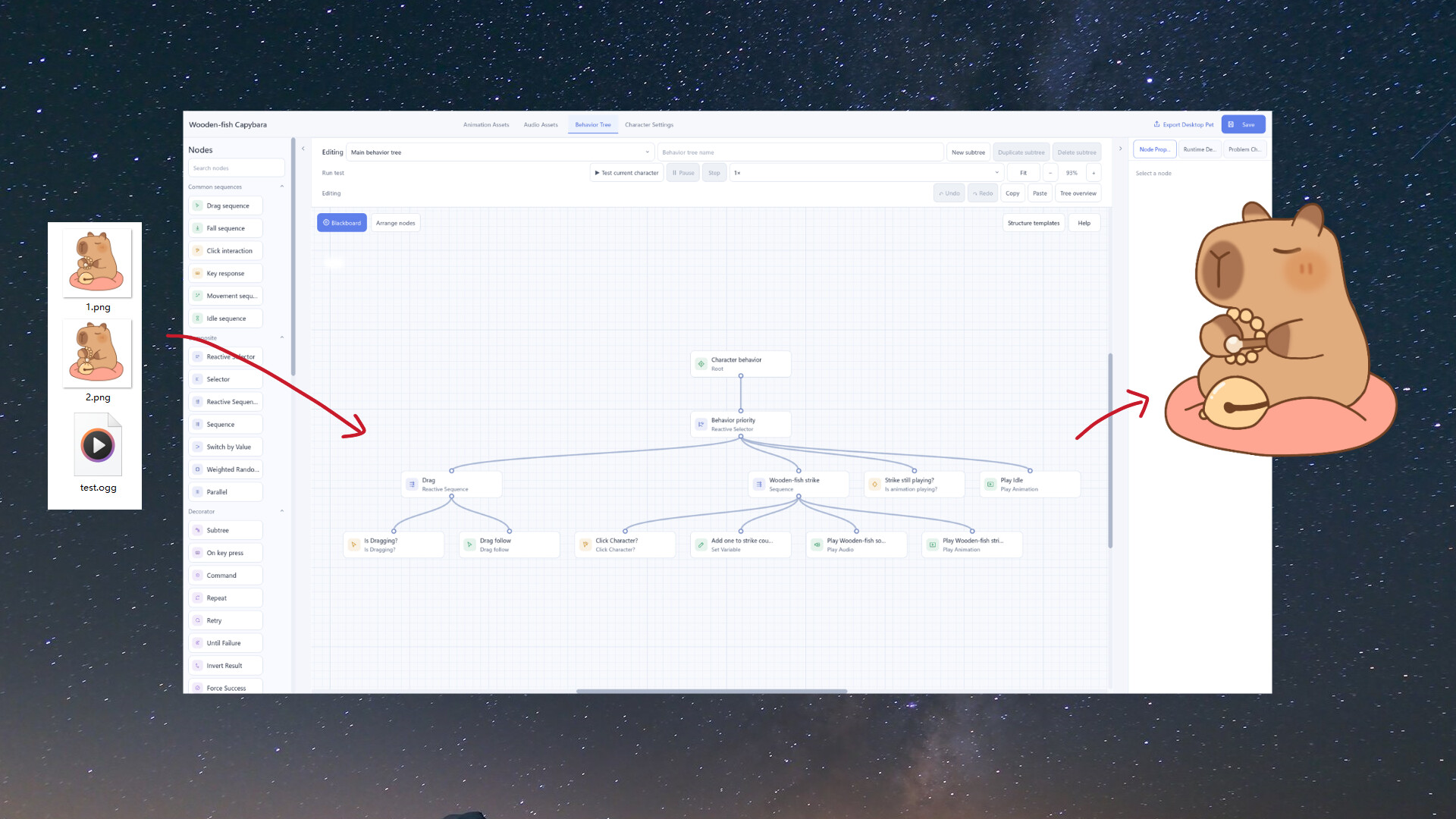Open the Runtime De... panel tab
Viewport: 1456px width, 819px height.
pos(1200,149)
